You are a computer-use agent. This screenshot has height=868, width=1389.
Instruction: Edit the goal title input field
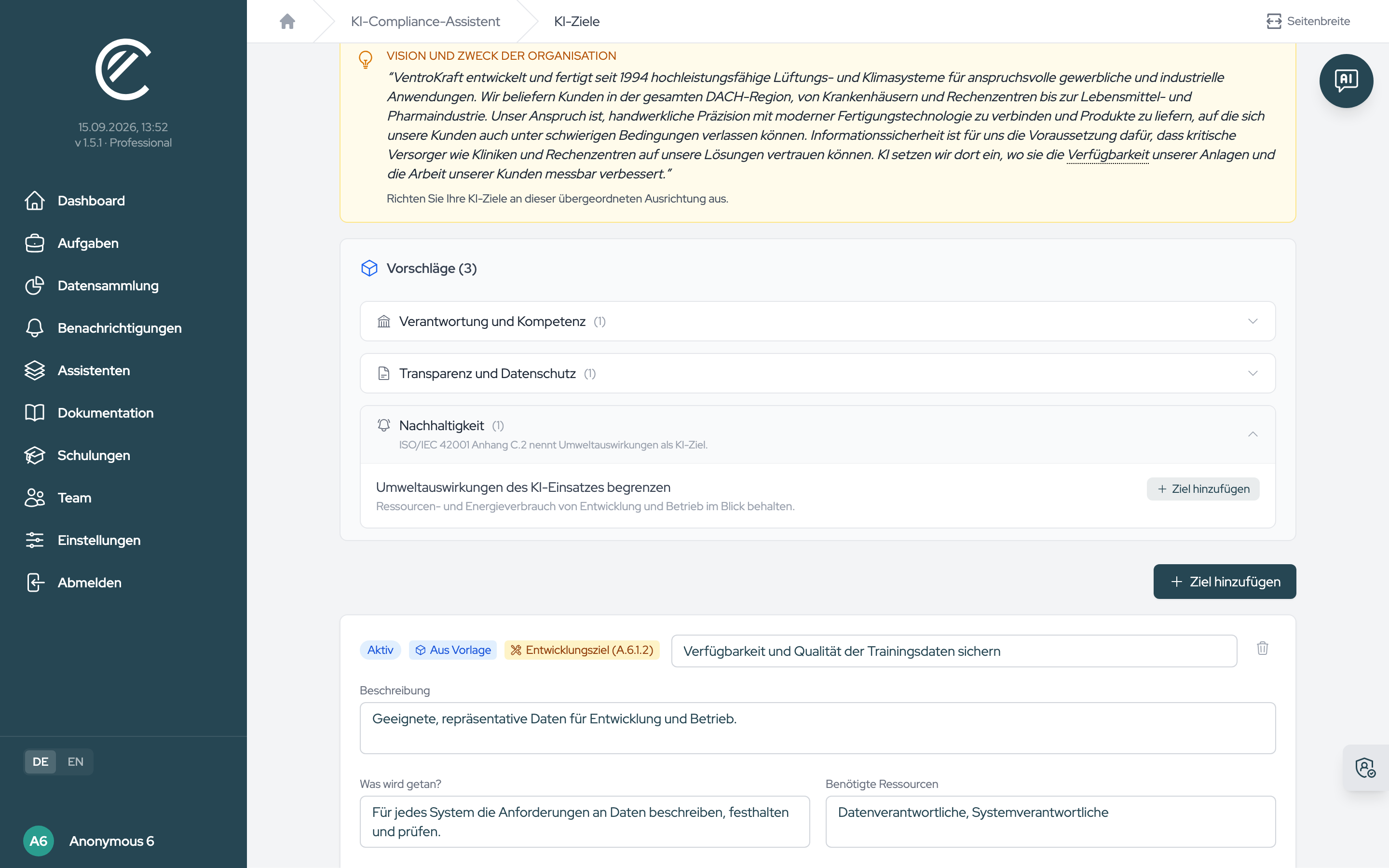click(954, 651)
